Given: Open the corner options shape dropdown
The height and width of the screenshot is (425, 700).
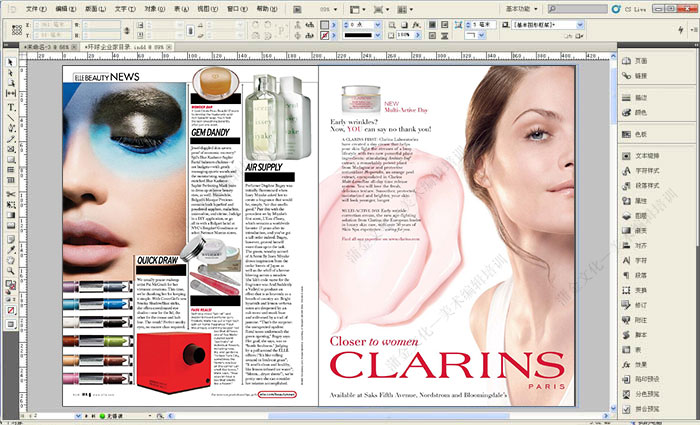Looking at the screenshot, I should pos(482,35).
